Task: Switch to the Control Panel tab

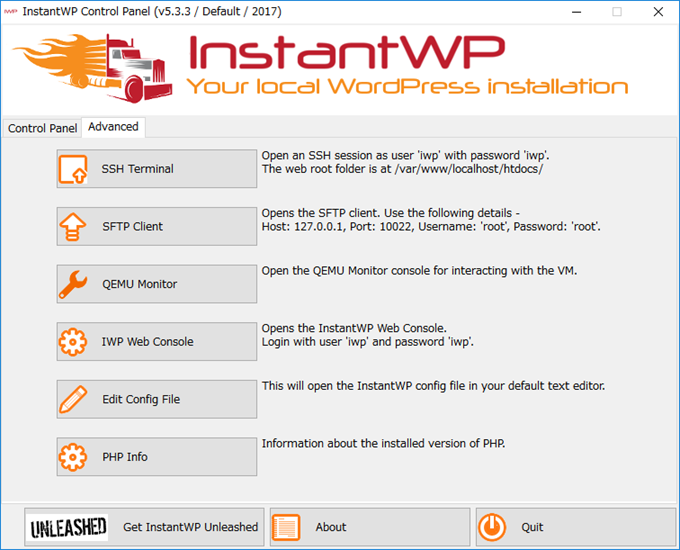Action: point(42,128)
